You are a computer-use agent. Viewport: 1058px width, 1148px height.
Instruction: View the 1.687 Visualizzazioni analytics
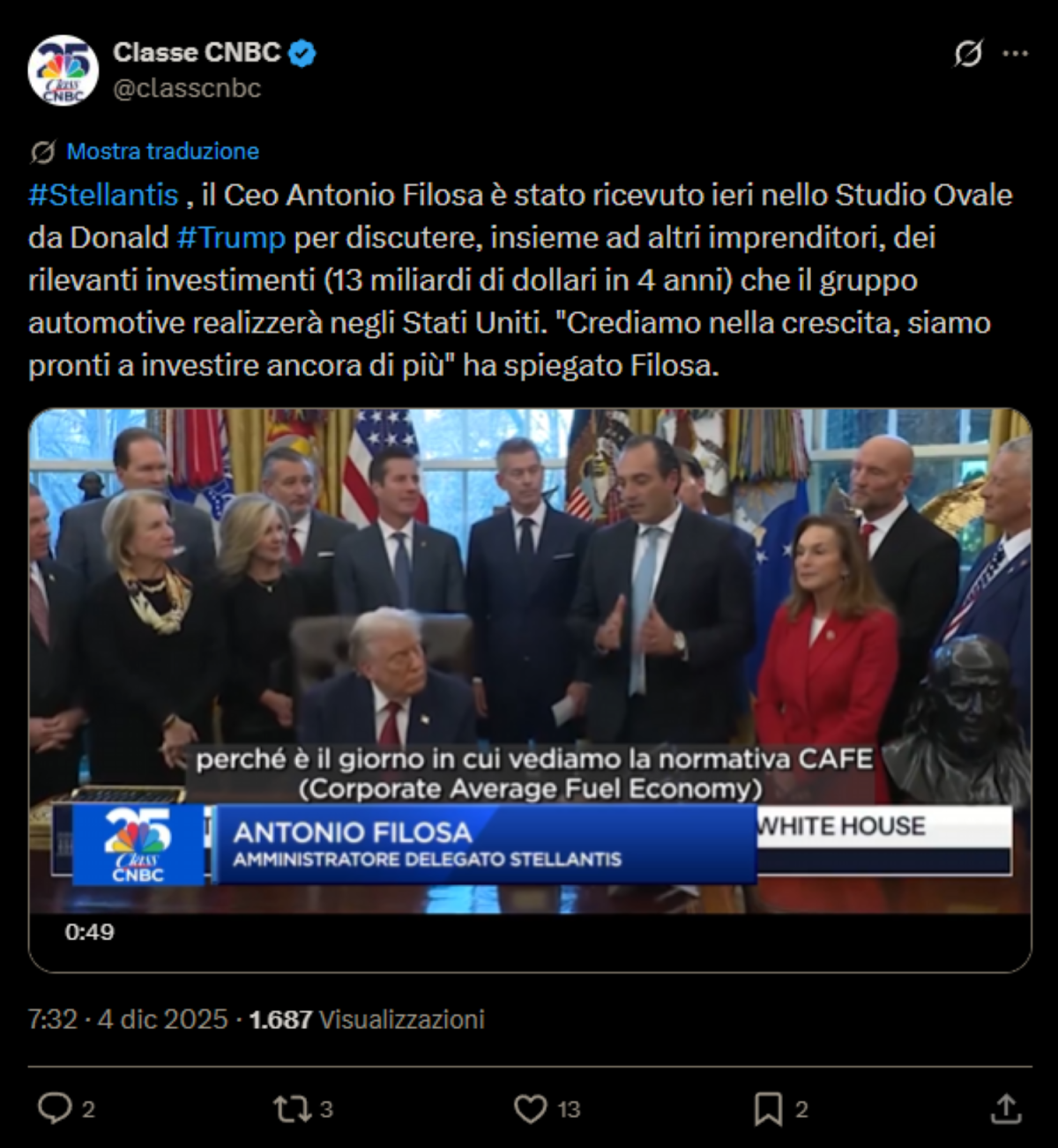[x=367, y=1019]
